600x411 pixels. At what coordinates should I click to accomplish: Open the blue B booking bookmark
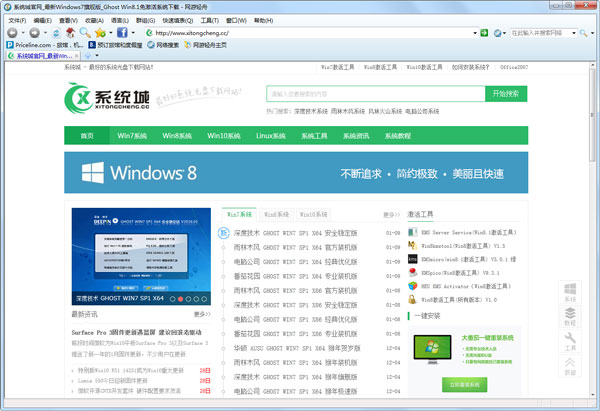tap(115, 45)
